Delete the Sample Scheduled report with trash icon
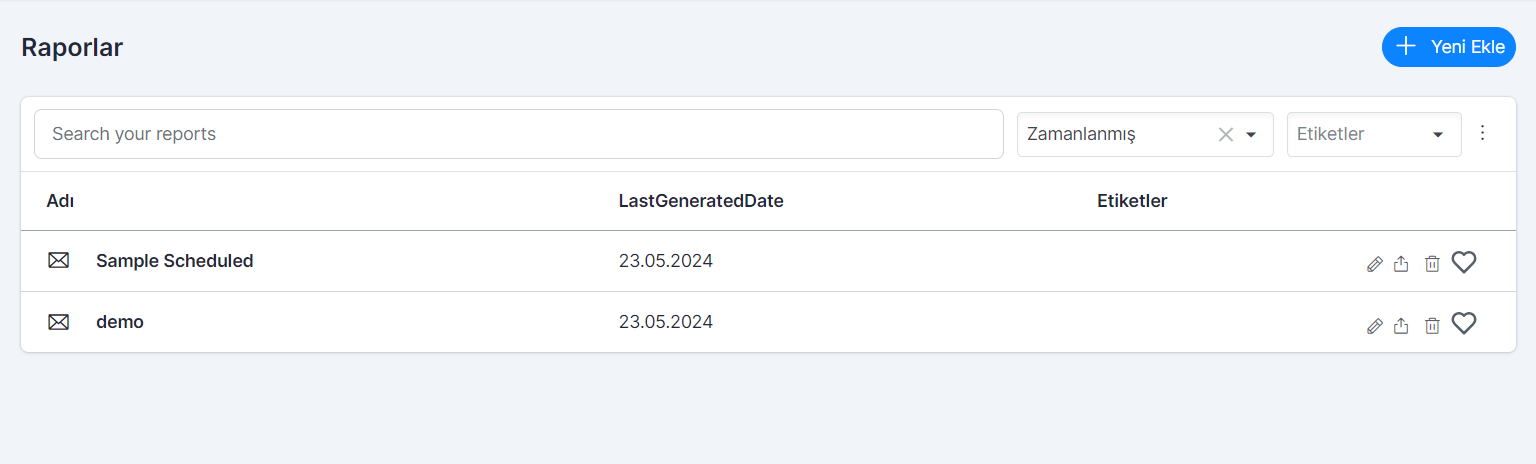Image resolution: width=1536 pixels, height=464 pixels. (x=1432, y=264)
